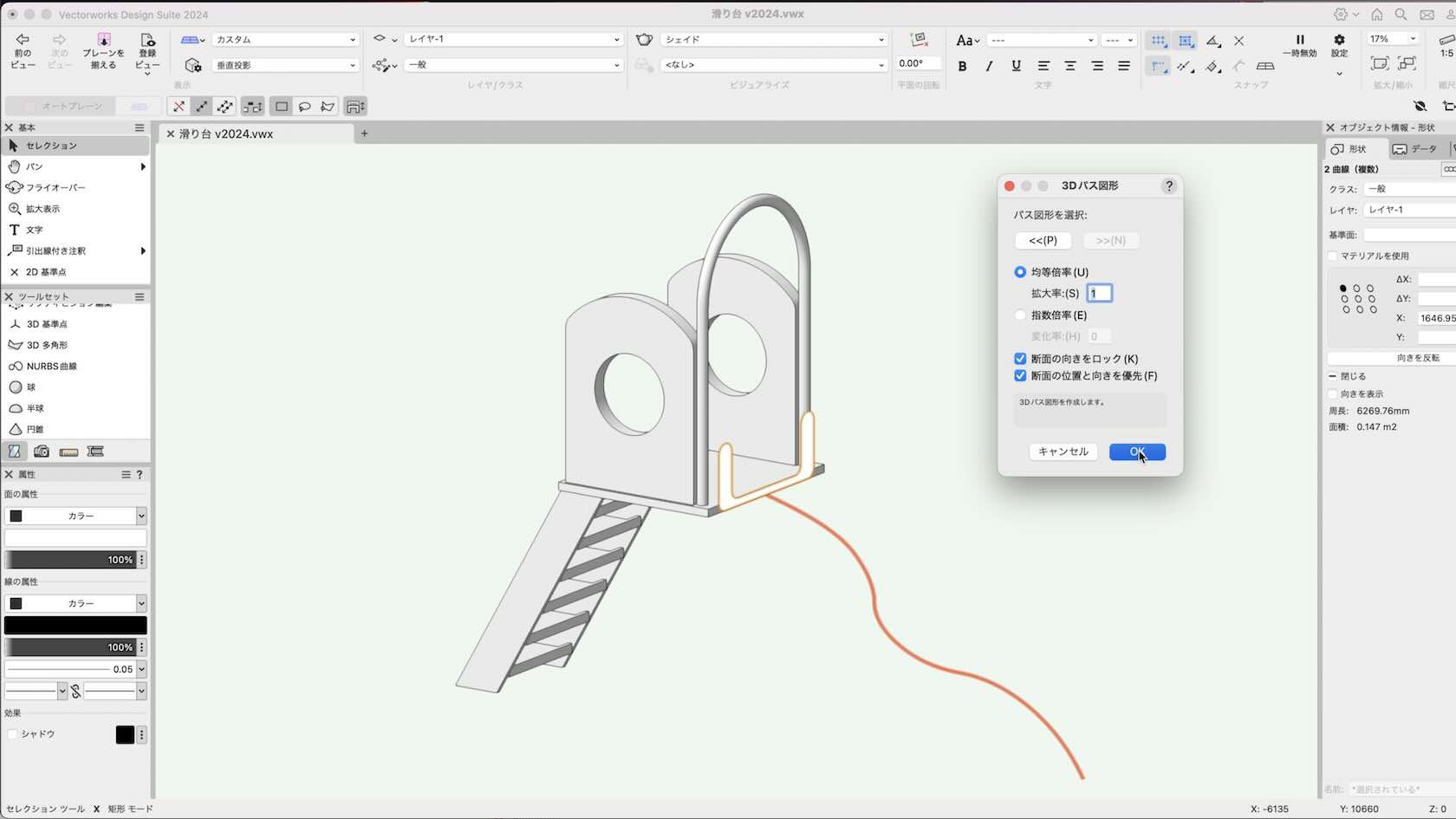This screenshot has height=819, width=1456.
Task: Toggle the lock profile orientation checkbox
Action: (x=1020, y=359)
